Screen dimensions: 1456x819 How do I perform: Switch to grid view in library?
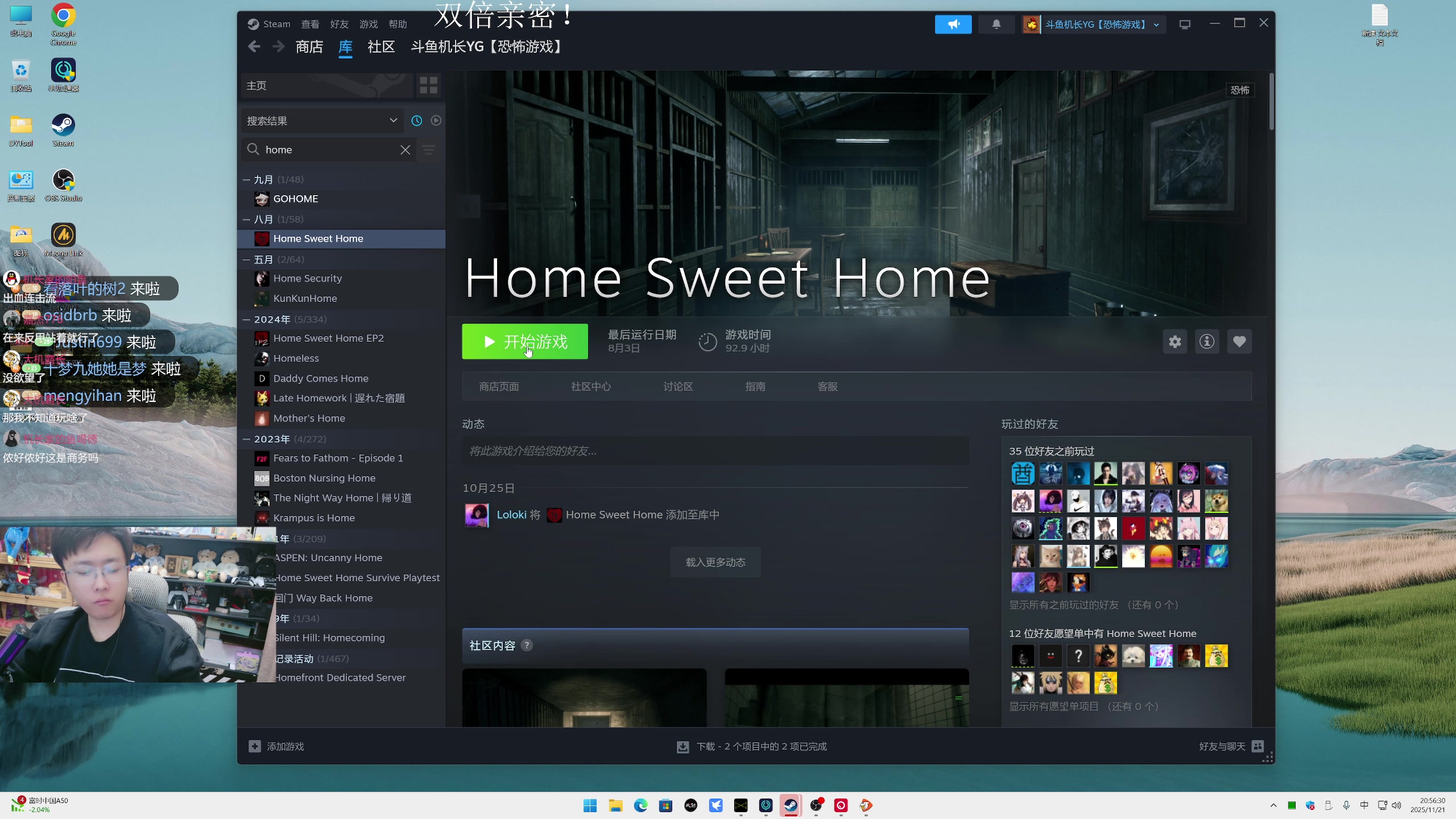(428, 86)
